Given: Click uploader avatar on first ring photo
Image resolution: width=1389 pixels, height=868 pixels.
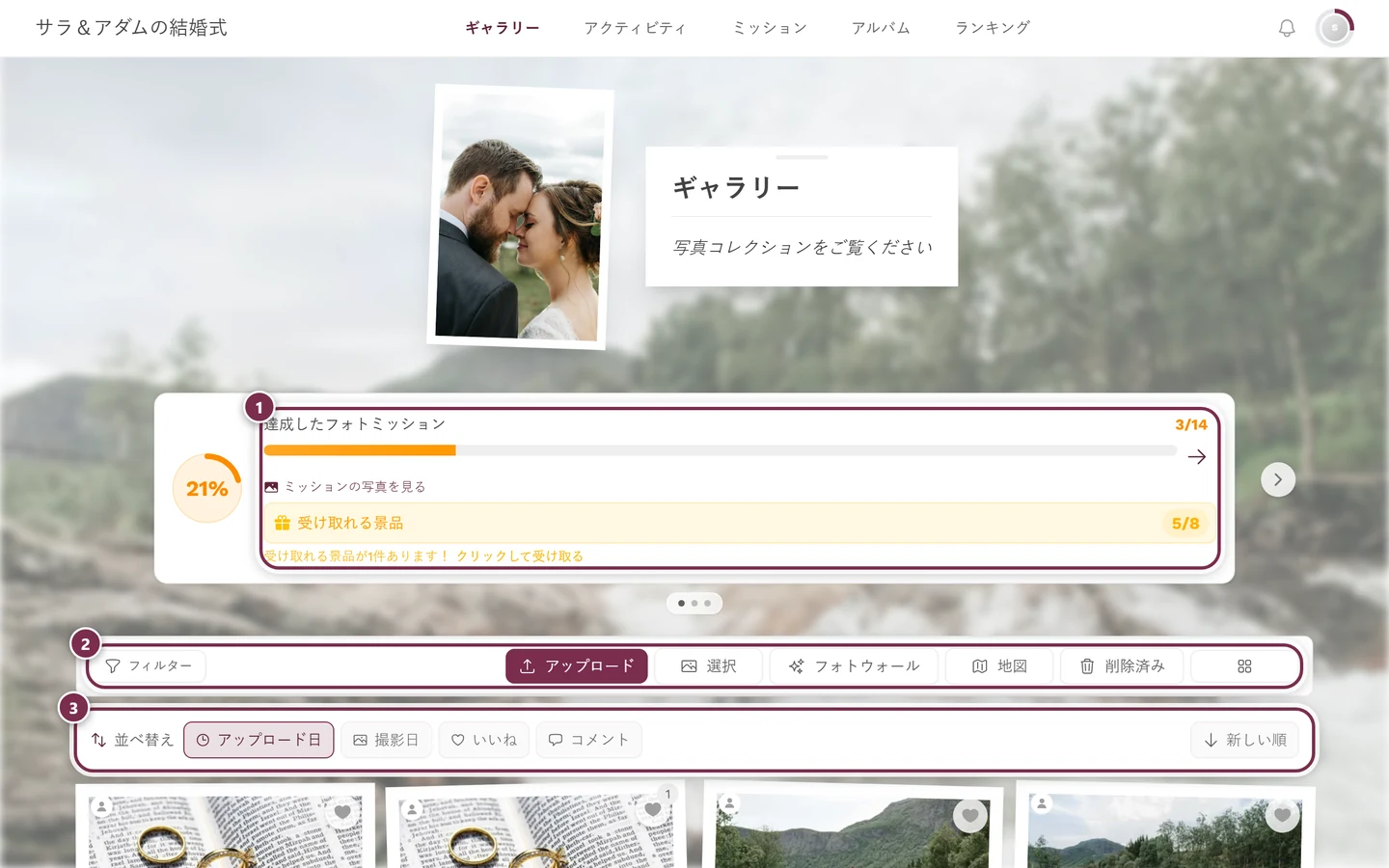Looking at the screenshot, I should 102,806.
